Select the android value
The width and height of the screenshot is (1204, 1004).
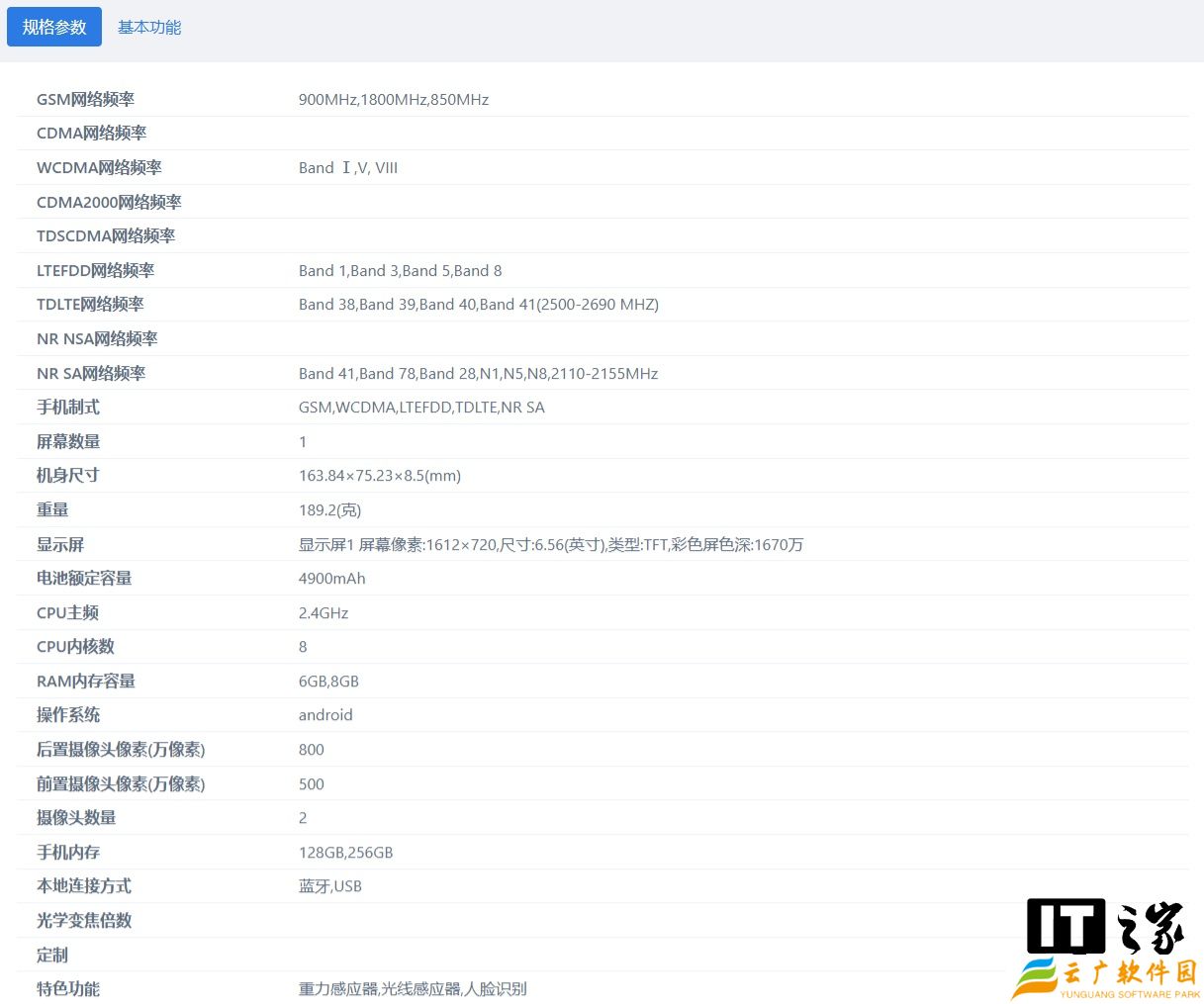click(x=325, y=714)
